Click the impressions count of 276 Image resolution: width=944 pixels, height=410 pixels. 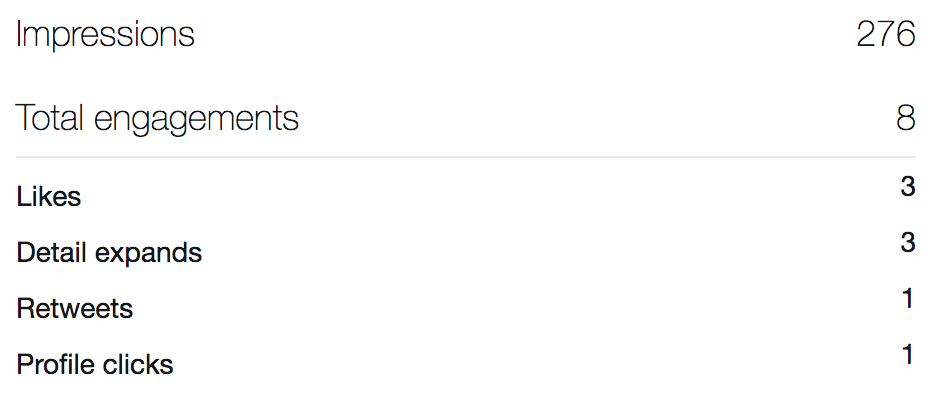(885, 35)
